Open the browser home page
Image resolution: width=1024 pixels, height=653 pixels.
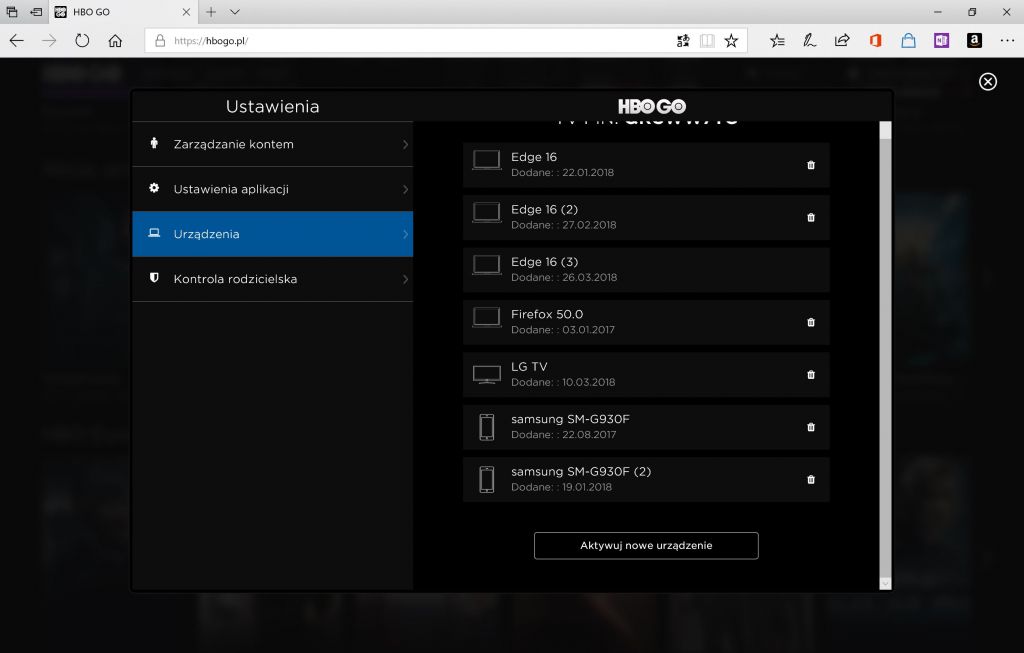click(115, 40)
